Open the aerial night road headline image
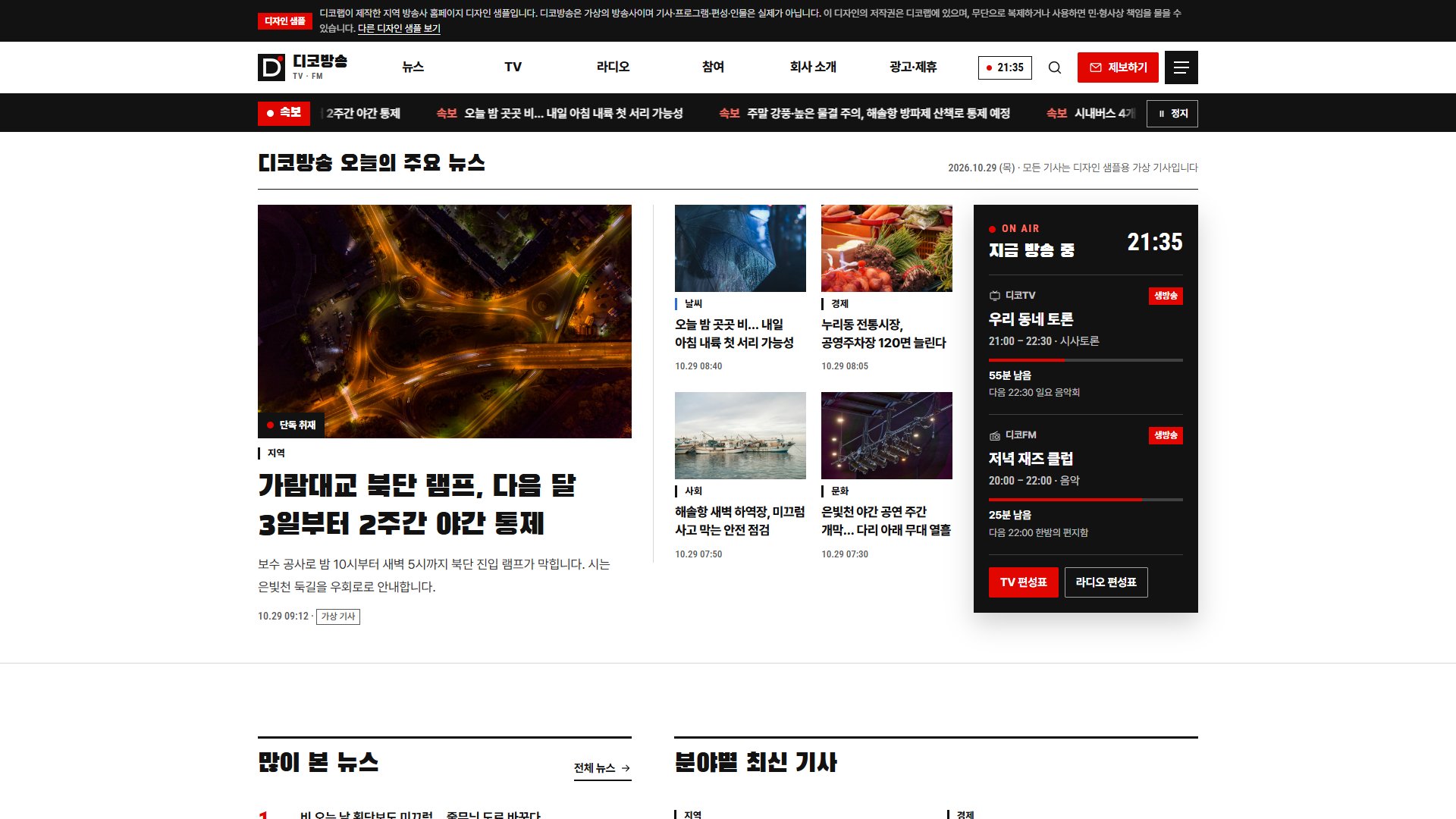Image resolution: width=1456 pixels, height=819 pixels. pos(444,322)
